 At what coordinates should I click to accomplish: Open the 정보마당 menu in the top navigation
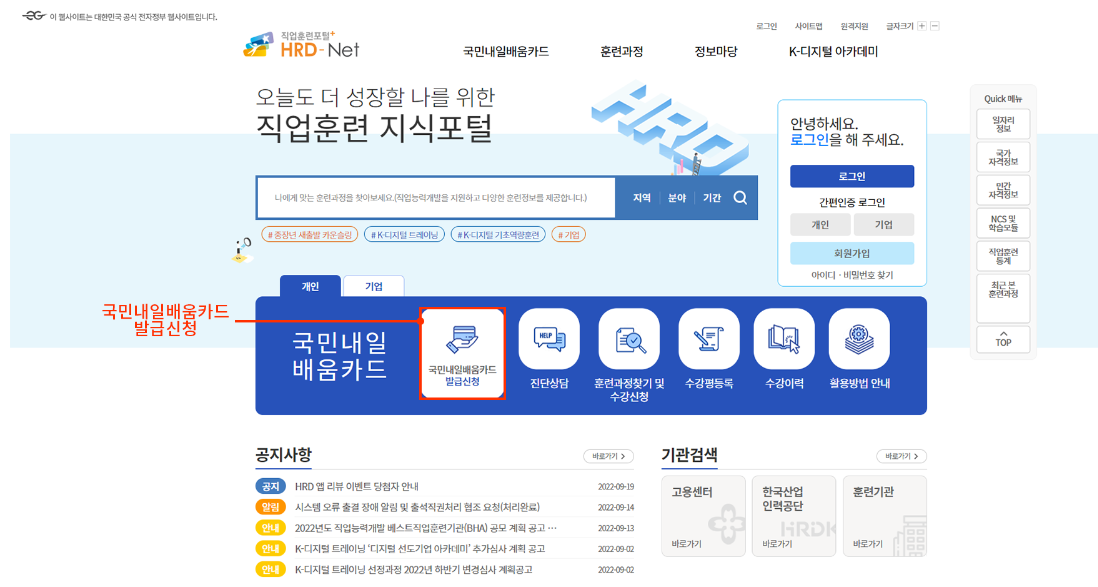[x=717, y=50]
